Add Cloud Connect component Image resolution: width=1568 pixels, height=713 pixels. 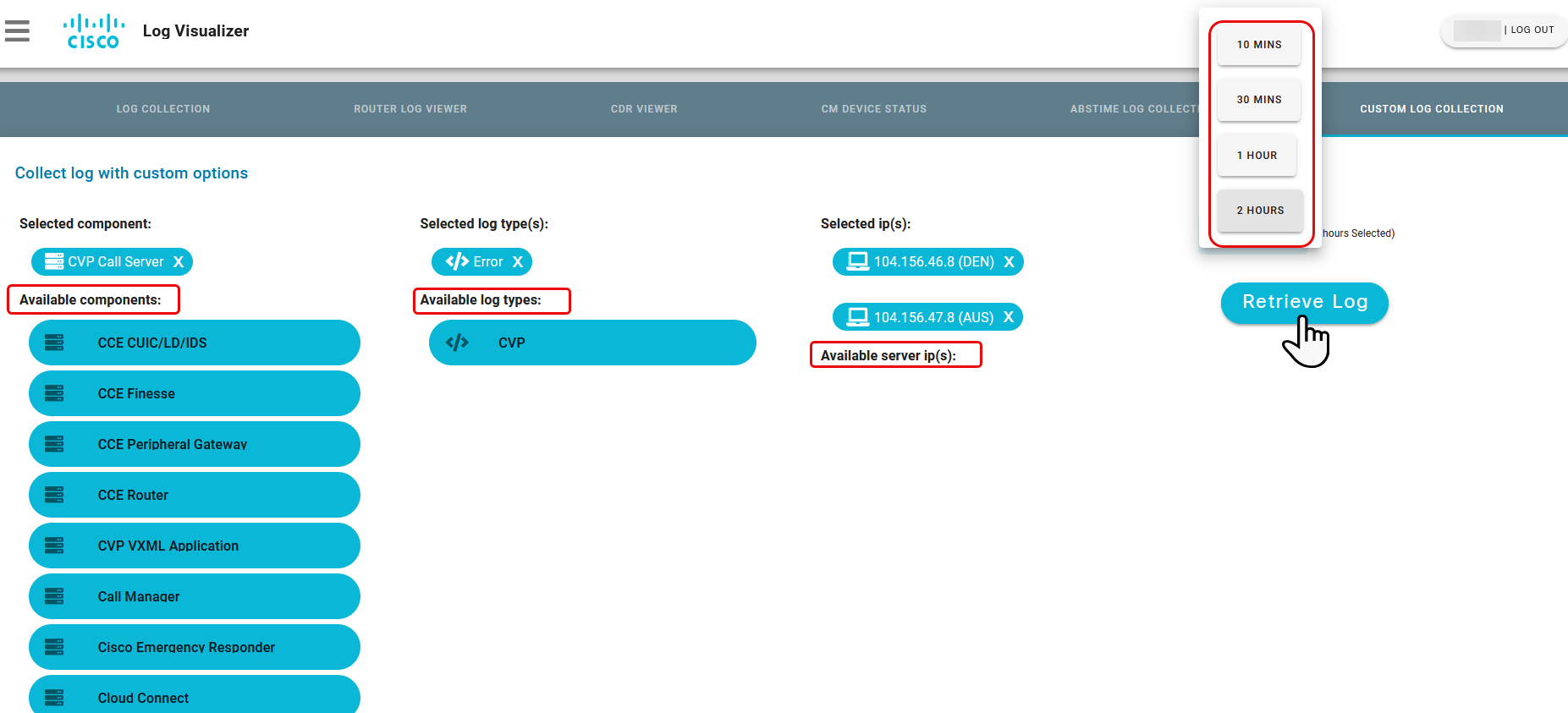tap(195, 694)
